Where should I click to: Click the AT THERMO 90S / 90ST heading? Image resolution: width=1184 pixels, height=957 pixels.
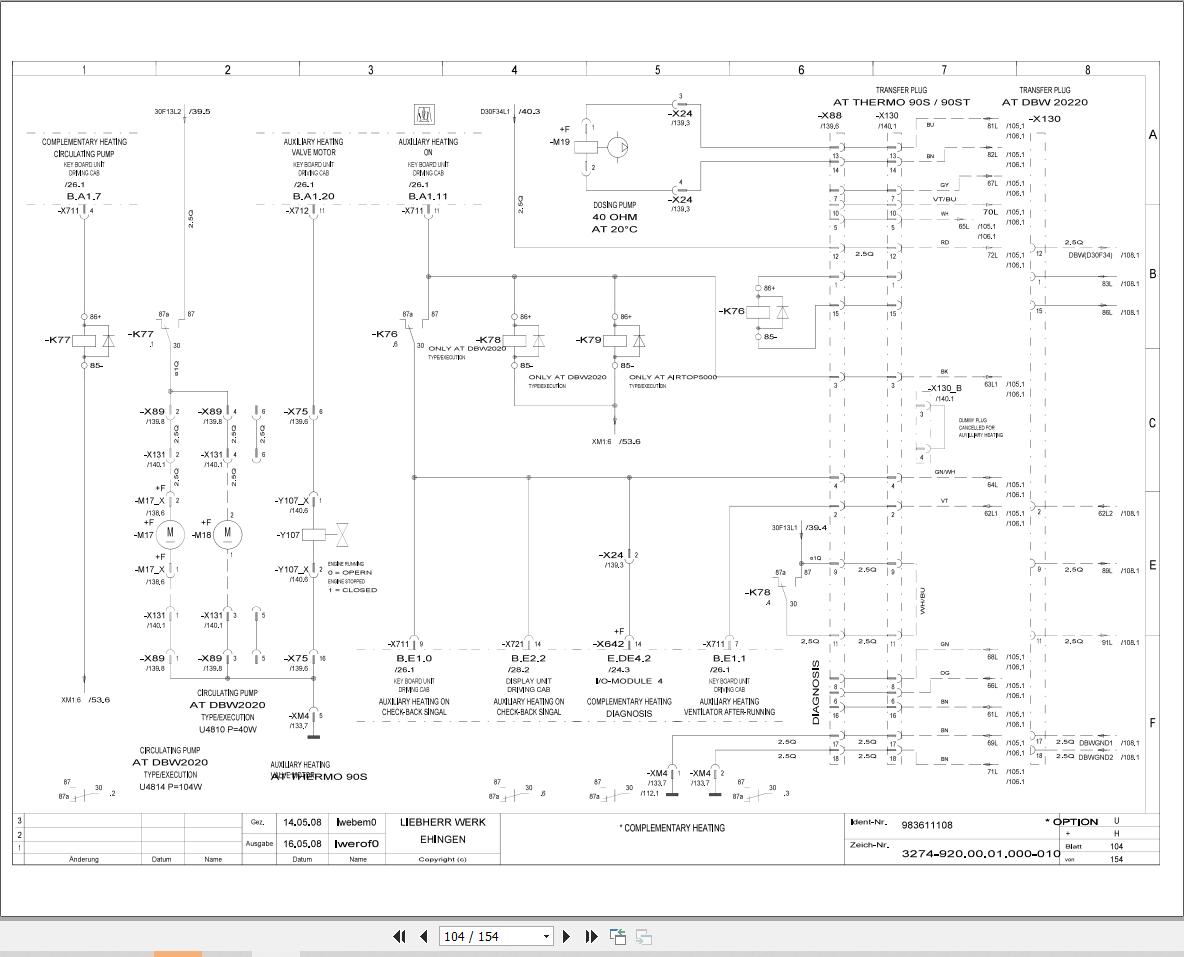(x=902, y=102)
